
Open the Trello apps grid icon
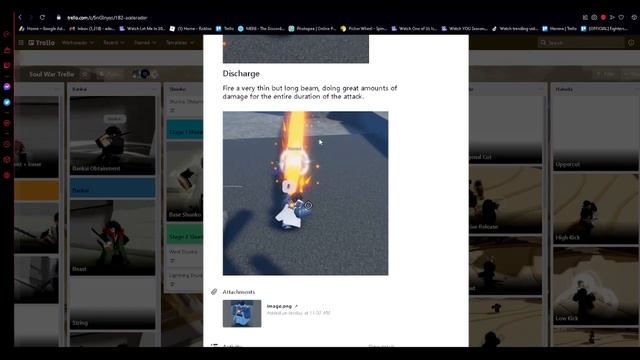tap(21, 42)
